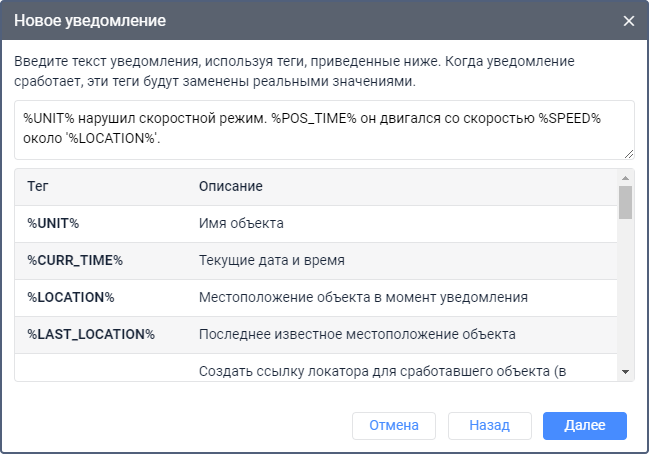Click the Отмена button
This screenshot has width=649, height=454.
(x=393, y=425)
